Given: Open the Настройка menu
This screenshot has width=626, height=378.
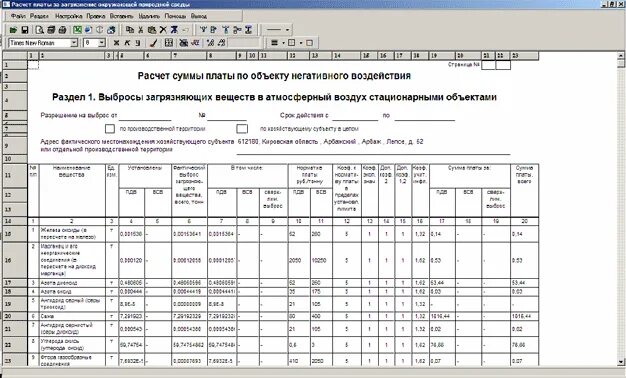Looking at the screenshot, I should (69, 16).
